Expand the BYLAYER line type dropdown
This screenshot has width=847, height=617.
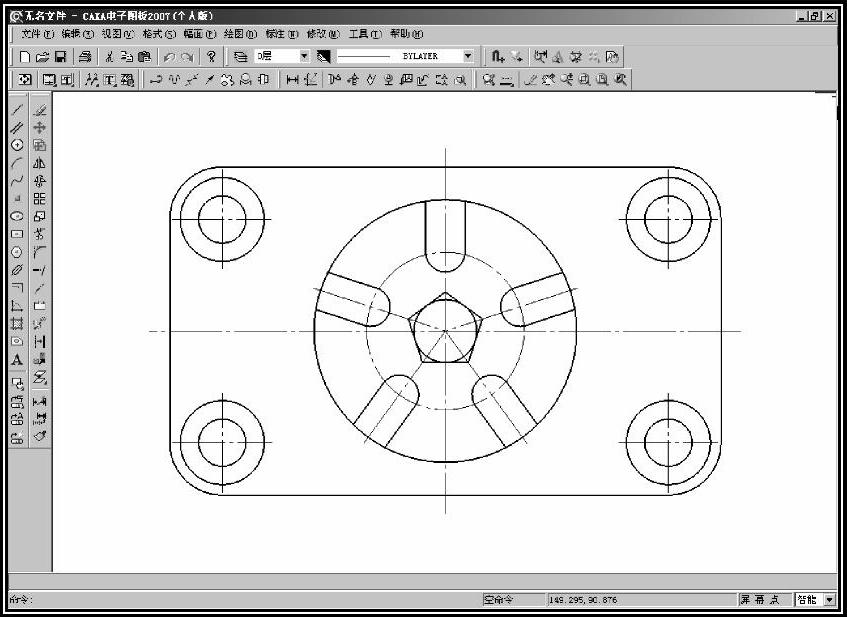point(467,57)
